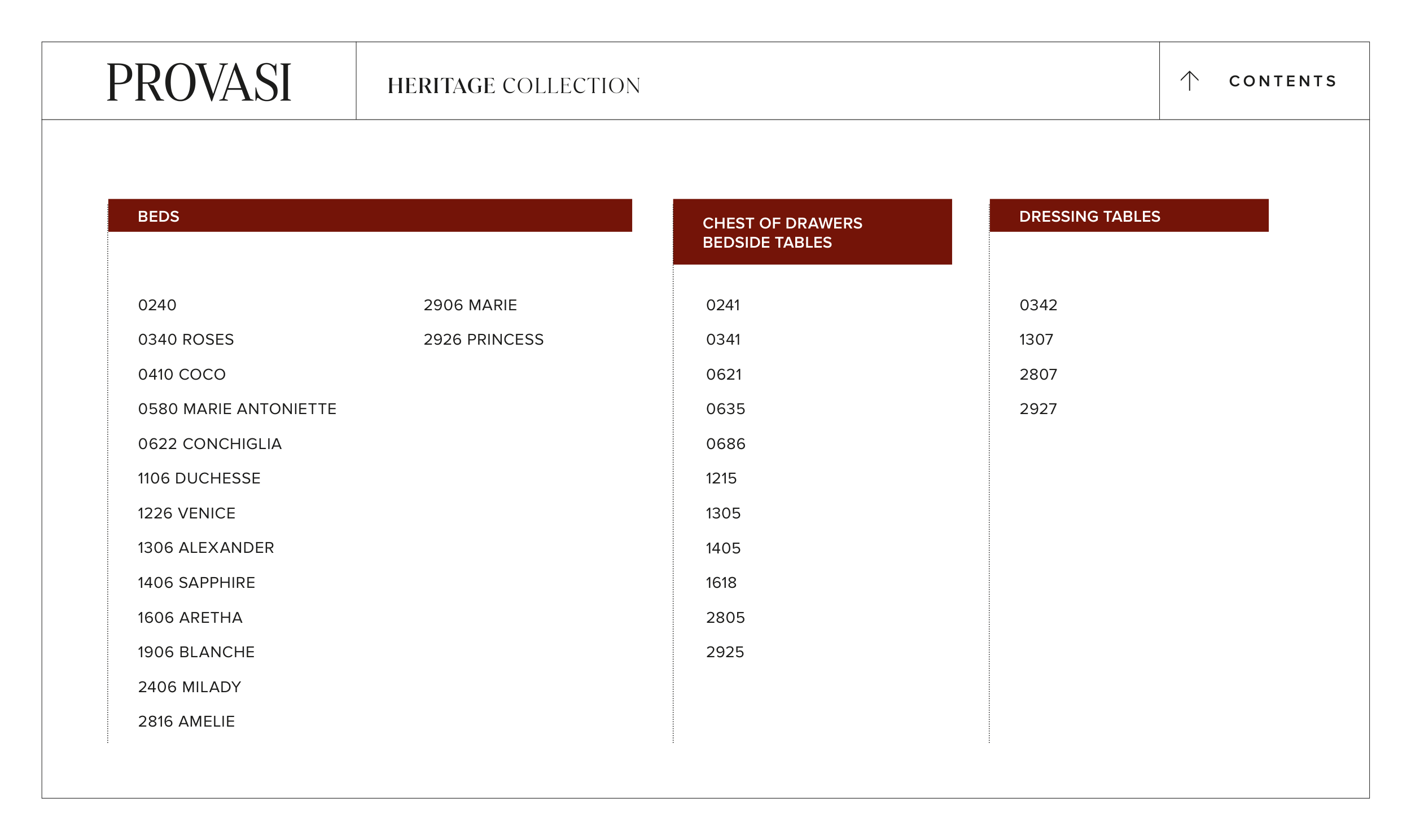
Task: Open the 2816 AMELIE bed entry
Action: click(x=186, y=722)
